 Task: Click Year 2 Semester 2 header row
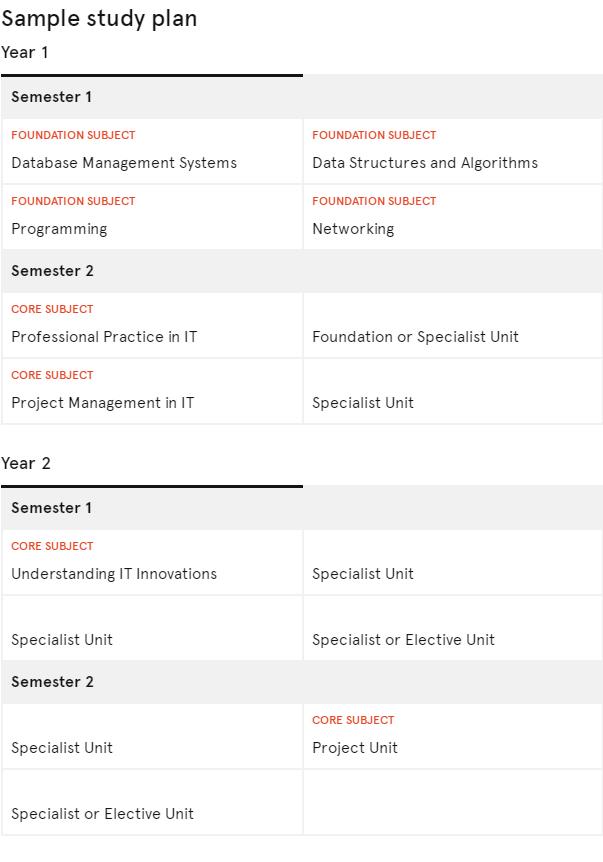[302, 682]
